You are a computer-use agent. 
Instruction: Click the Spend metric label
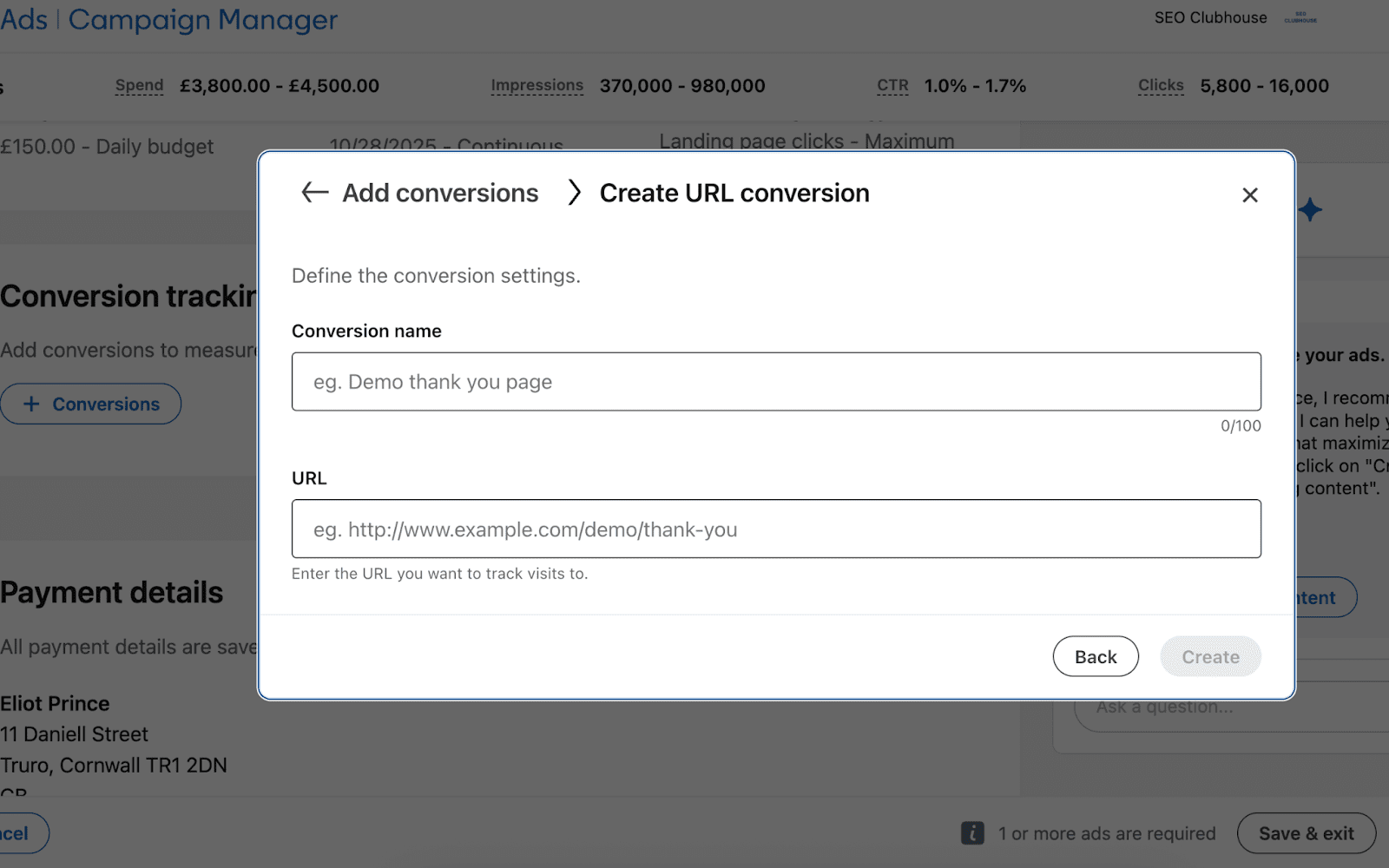(x=139, y=86)
